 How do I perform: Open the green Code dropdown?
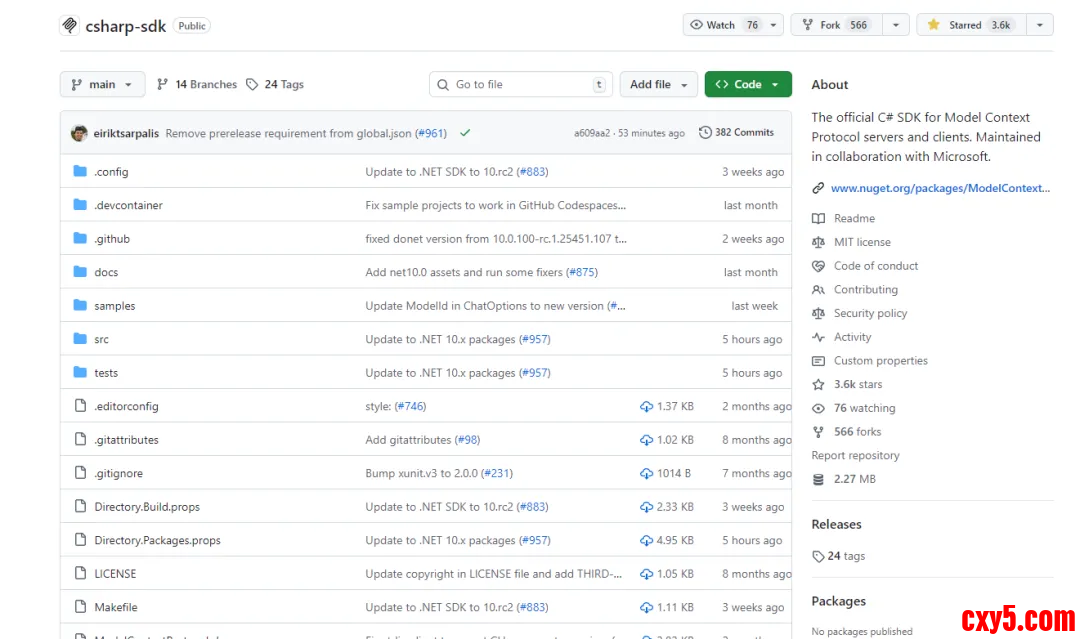[x=747, y=85]
